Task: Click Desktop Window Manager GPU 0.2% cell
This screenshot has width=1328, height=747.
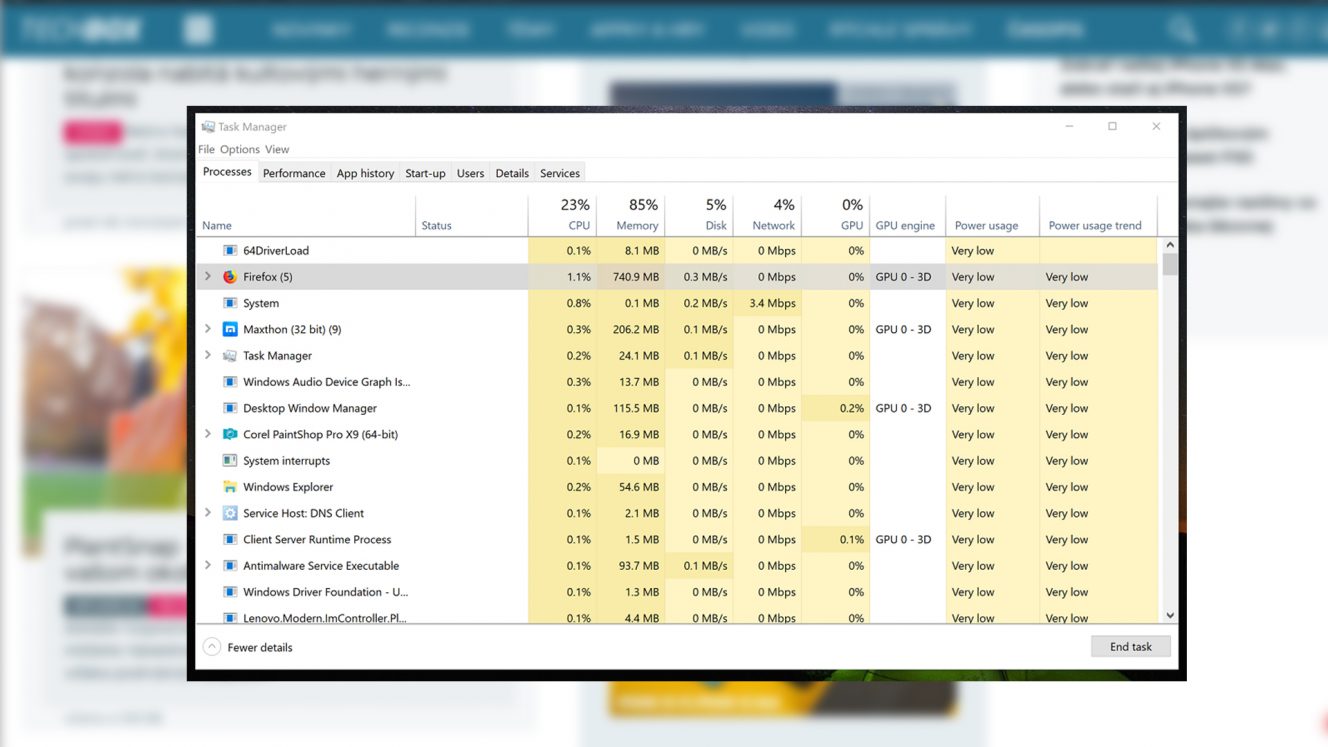Action: [x=835, y=408]
